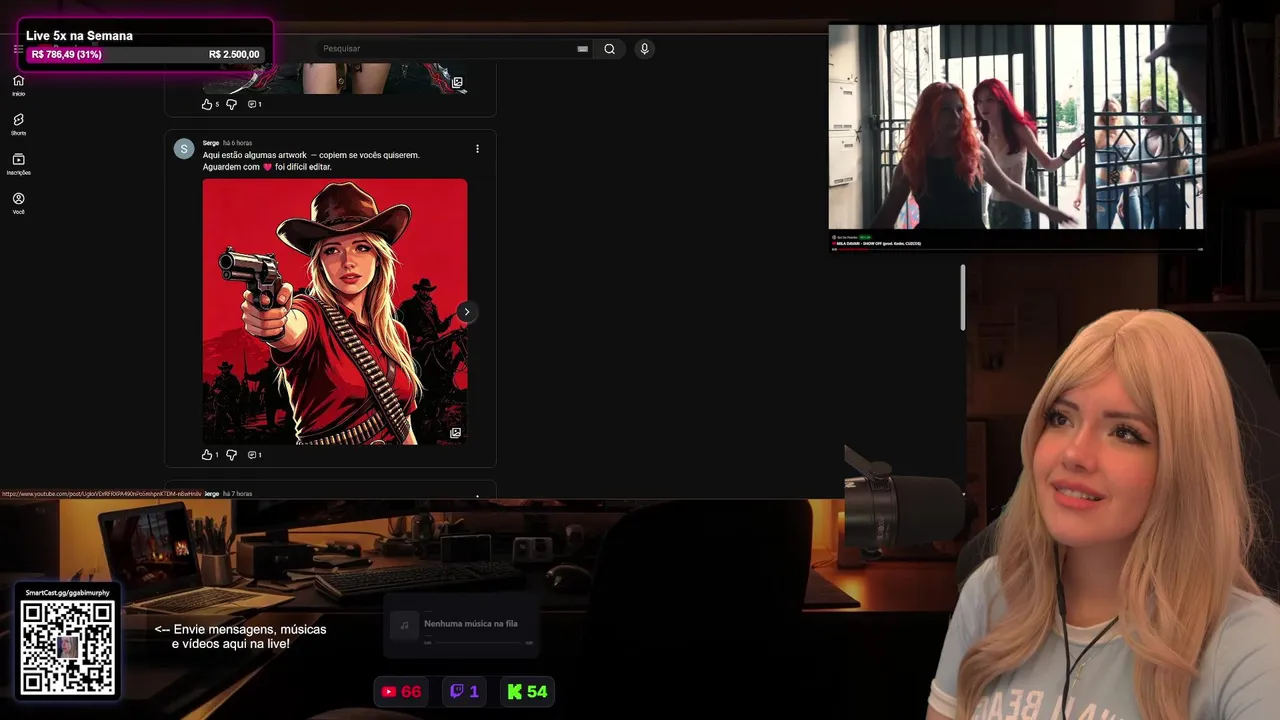Screen dimensions: 1280x720
Task: Start voice search with microphone icon
Action: [x=644, y=48]
